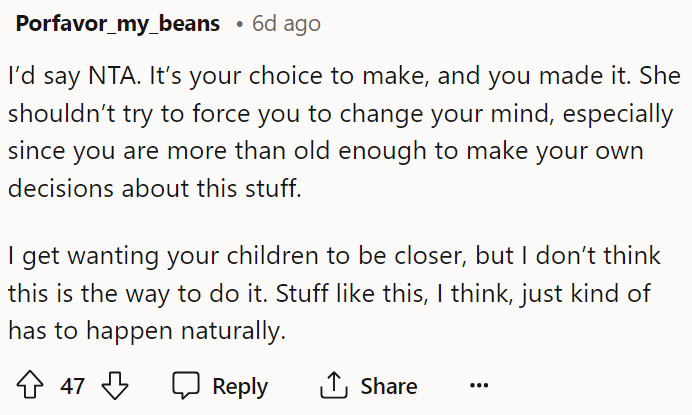
Task: Click the text "decisions about this stuff"
Action: coord(155,189)
